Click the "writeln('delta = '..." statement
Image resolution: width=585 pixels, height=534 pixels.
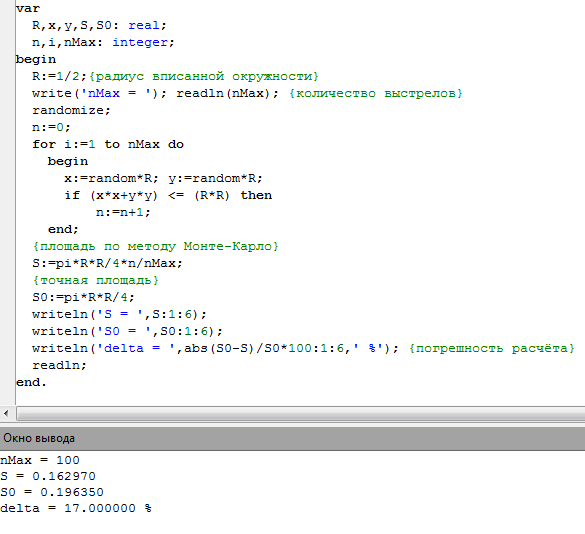pos(216,348)
